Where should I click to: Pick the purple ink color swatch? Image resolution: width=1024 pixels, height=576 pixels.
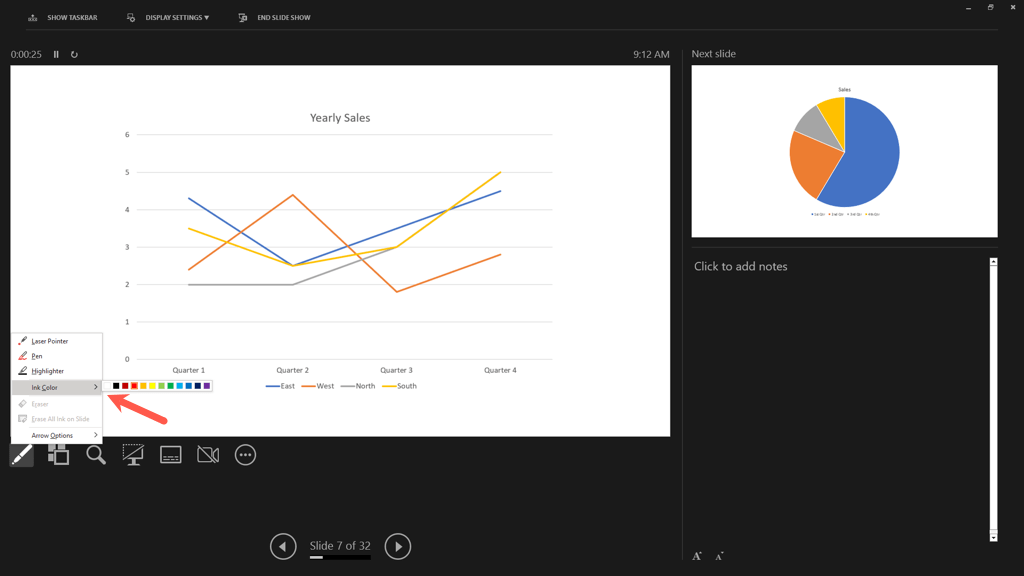pyautogui.click(x=207, y=386)
